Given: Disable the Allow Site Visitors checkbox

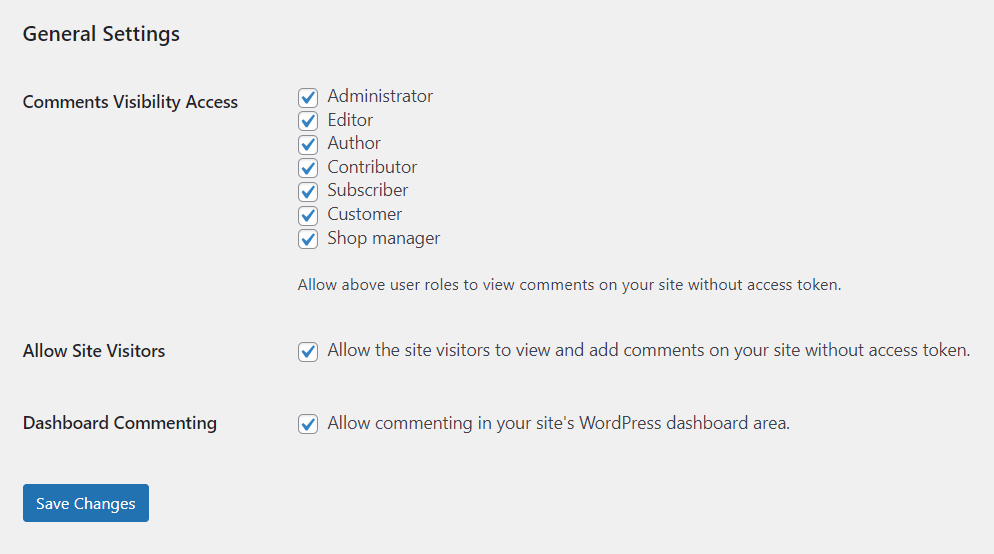Looking at the screenshot, I should coord(308,352).
